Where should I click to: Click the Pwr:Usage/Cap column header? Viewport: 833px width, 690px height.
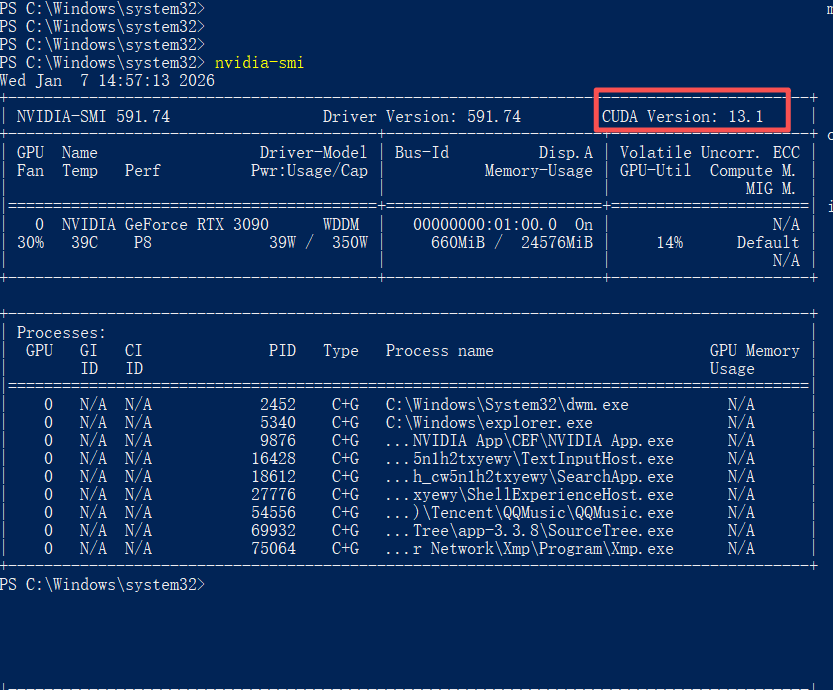pos(309,171)
